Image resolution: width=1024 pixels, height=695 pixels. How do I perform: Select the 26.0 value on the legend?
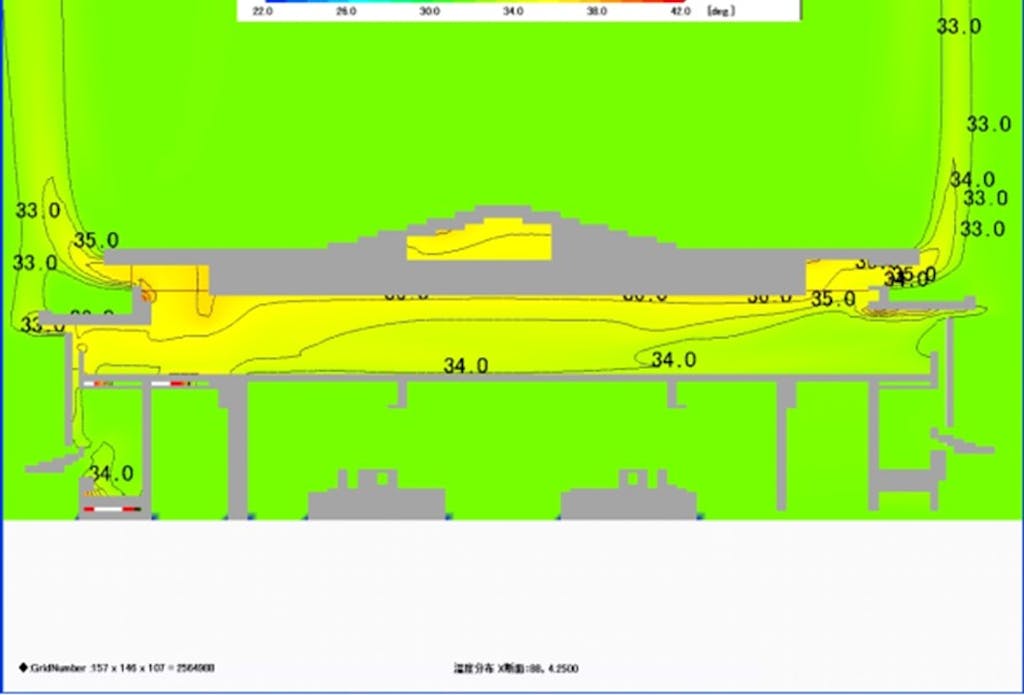click(x=347, y=11)
